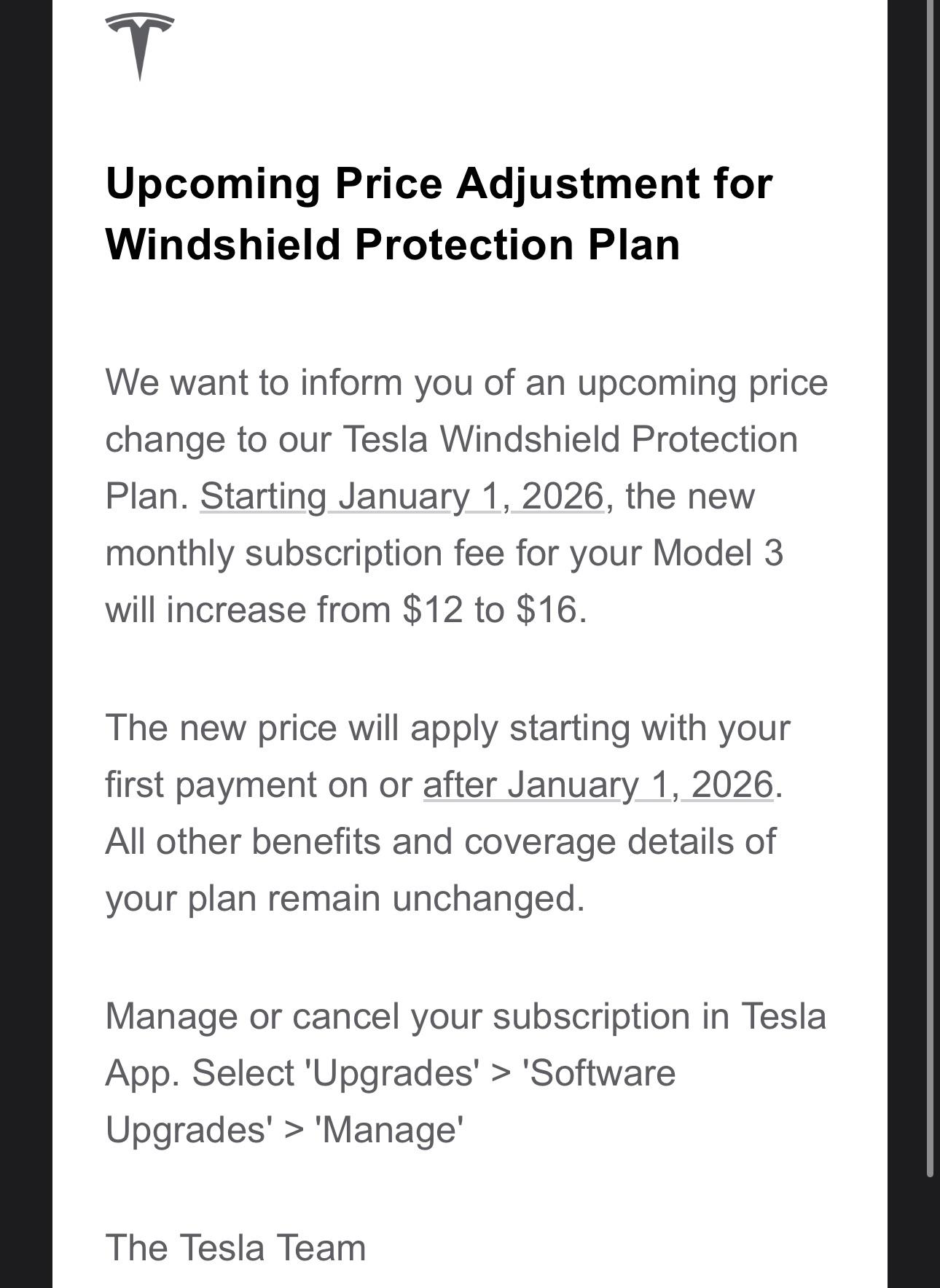
Task: Open the "Starting January 1, 2026" date link
Action: pyautogui.click(x=402, y=497)
